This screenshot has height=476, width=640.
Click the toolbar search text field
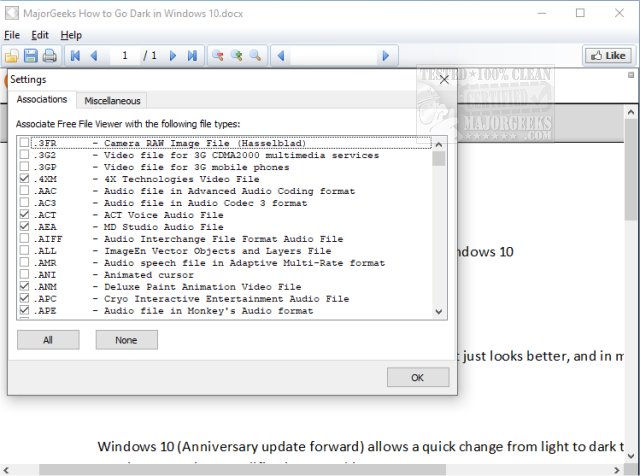[x=333, y=56]
